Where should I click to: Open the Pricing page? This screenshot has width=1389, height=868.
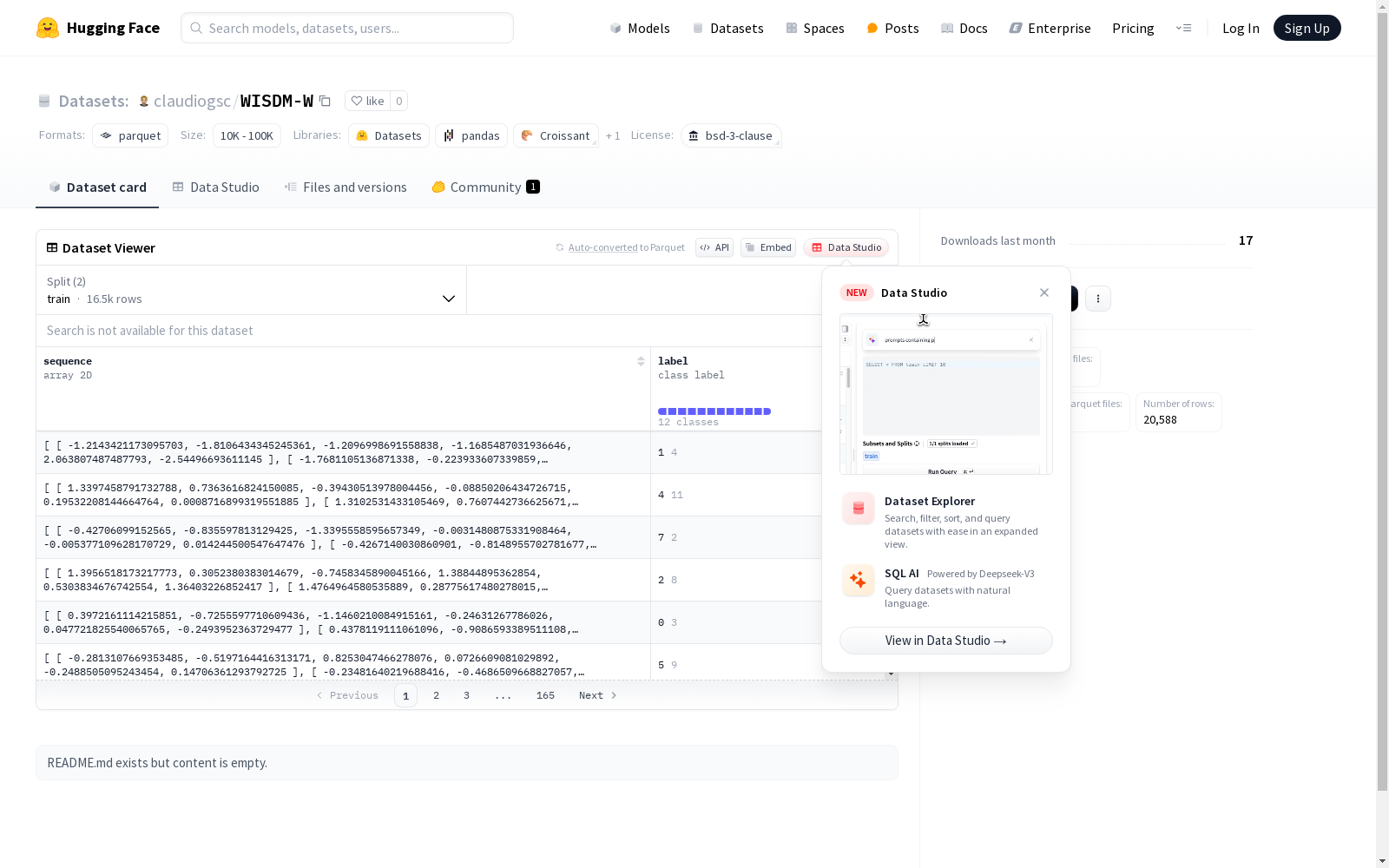[1133, 28]
